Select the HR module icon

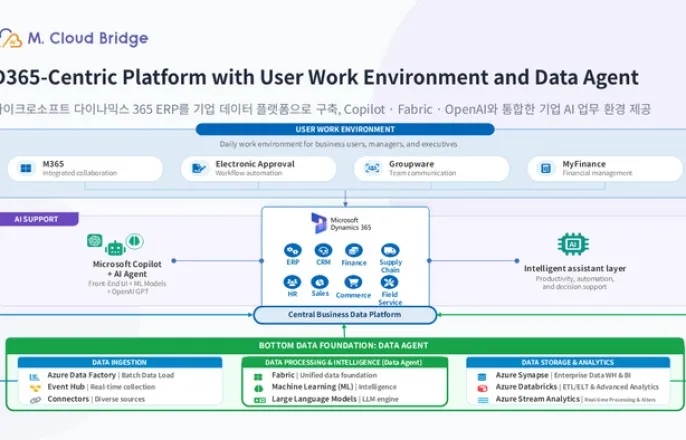pos(292,283)
